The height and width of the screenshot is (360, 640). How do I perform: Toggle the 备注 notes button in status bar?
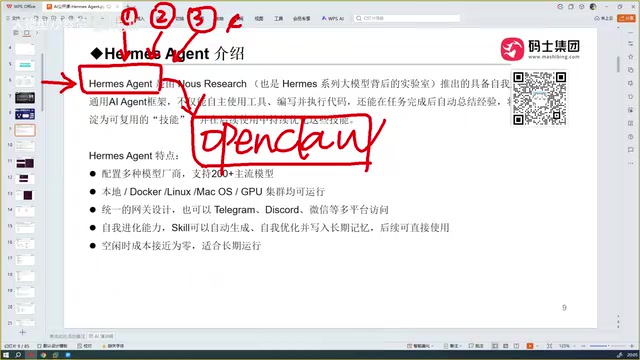[452, 346]
